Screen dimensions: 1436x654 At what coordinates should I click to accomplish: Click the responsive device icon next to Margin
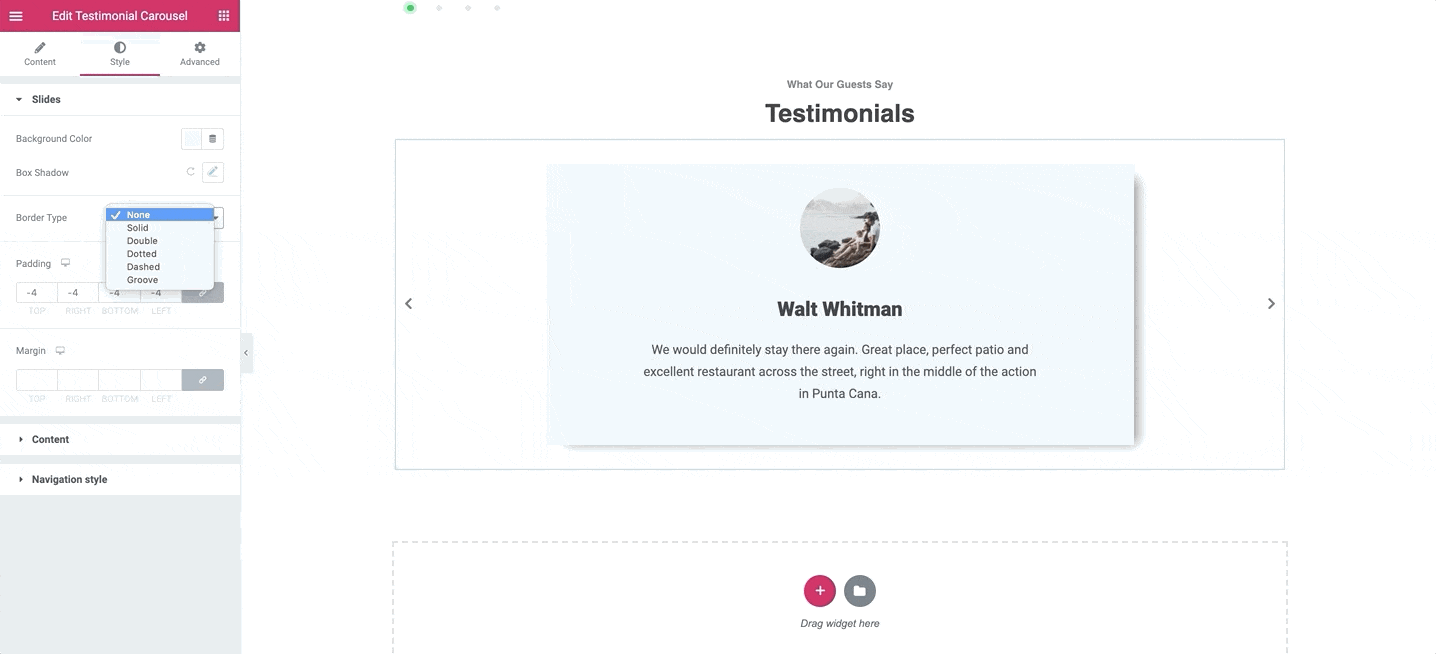tap(60, 351)
